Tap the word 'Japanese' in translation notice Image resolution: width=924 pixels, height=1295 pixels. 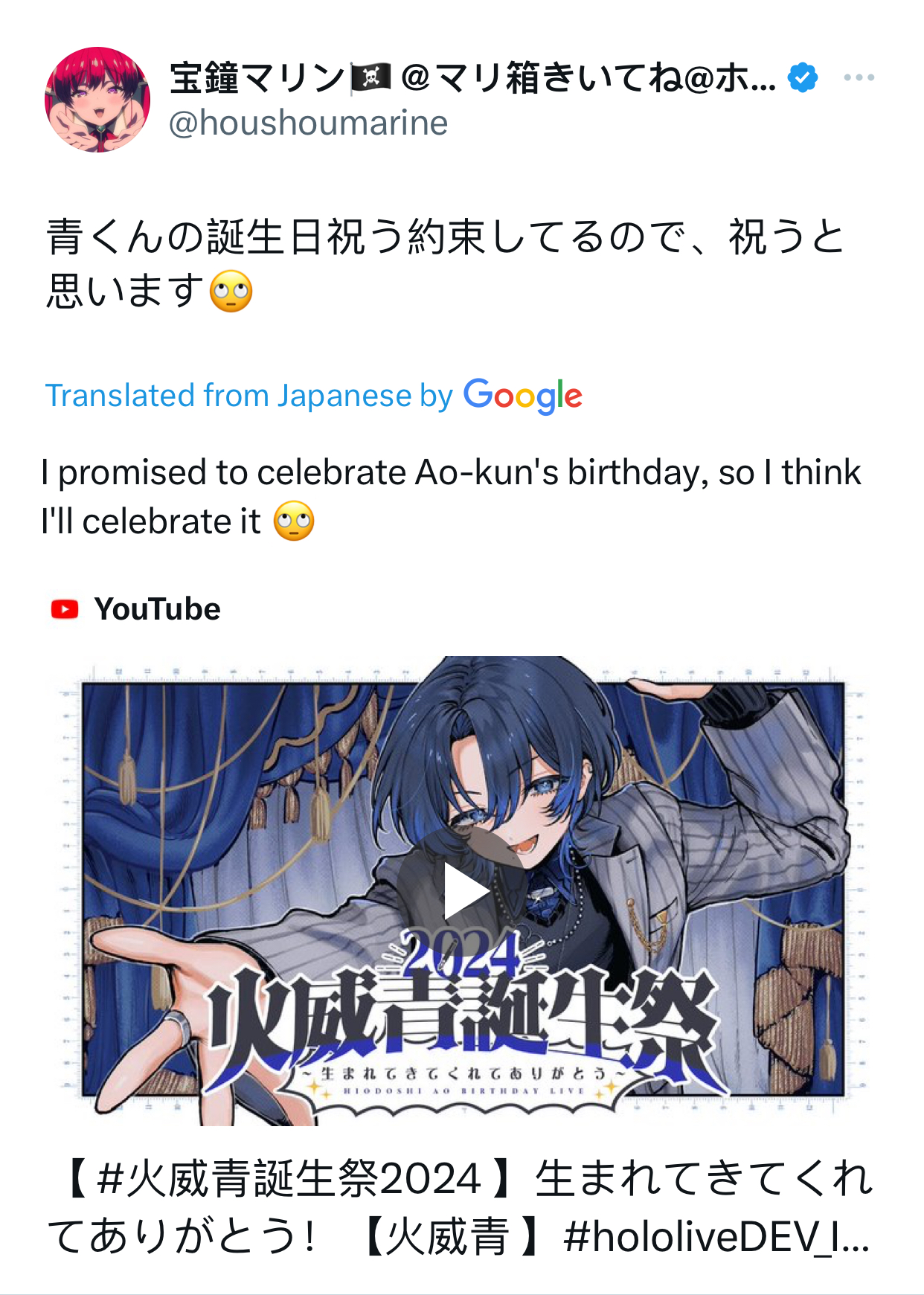click(x=344, y=396)
